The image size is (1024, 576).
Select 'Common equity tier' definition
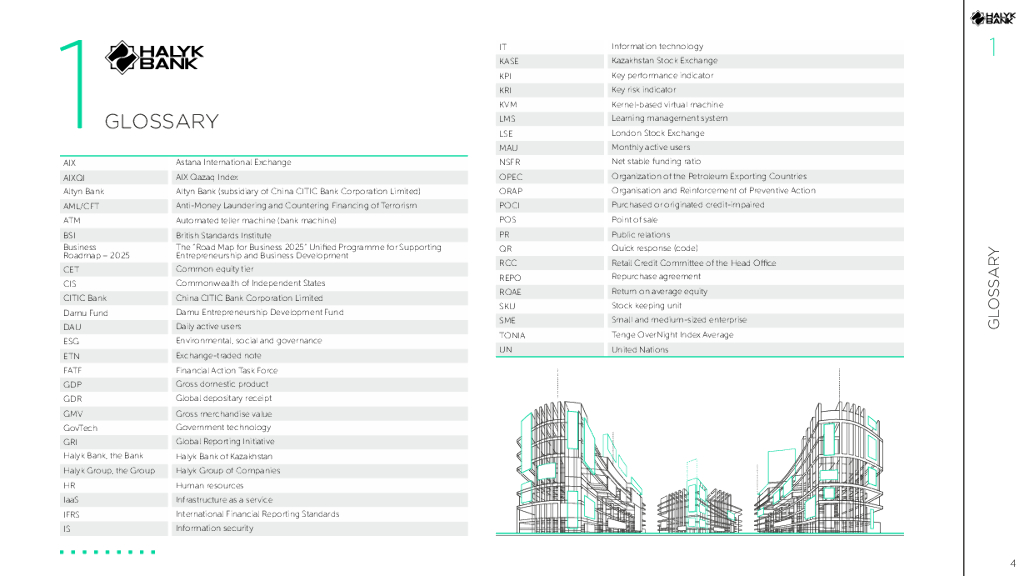point(214,268)
